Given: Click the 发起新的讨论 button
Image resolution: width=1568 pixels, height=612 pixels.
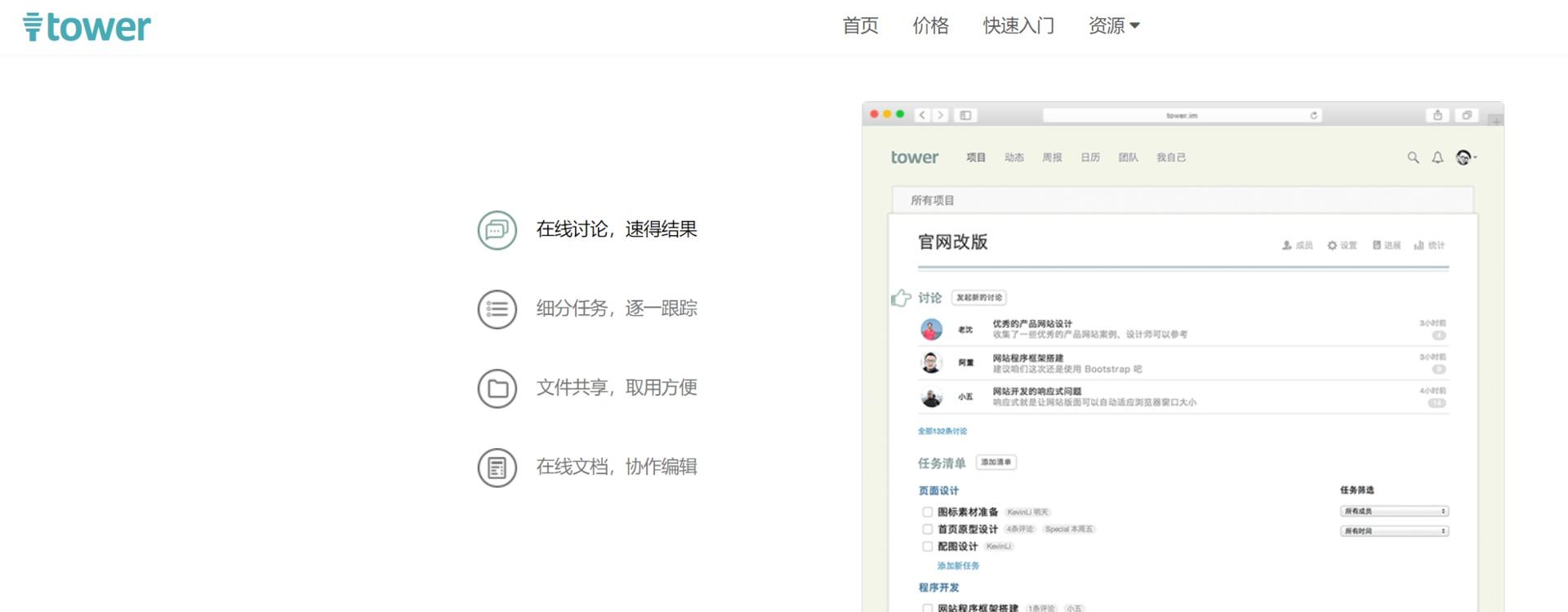Looking at the screenshot, I should tap(979, 298).
